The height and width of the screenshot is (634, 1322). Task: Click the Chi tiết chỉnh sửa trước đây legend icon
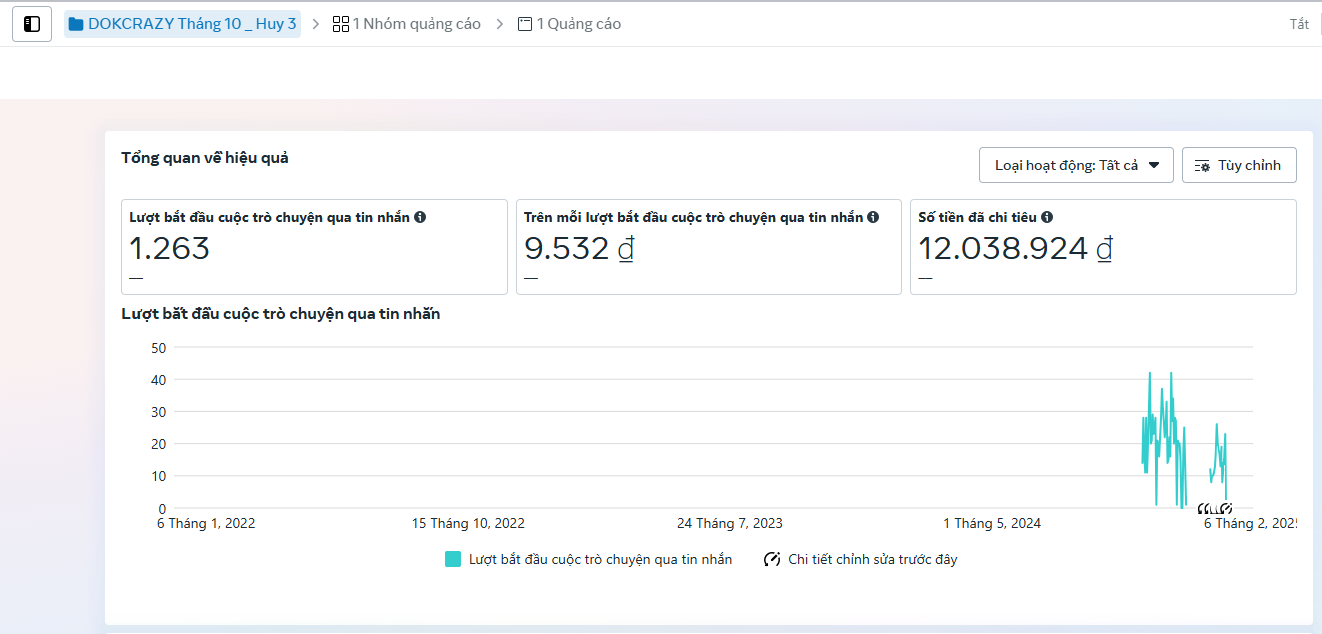(772, 559)
